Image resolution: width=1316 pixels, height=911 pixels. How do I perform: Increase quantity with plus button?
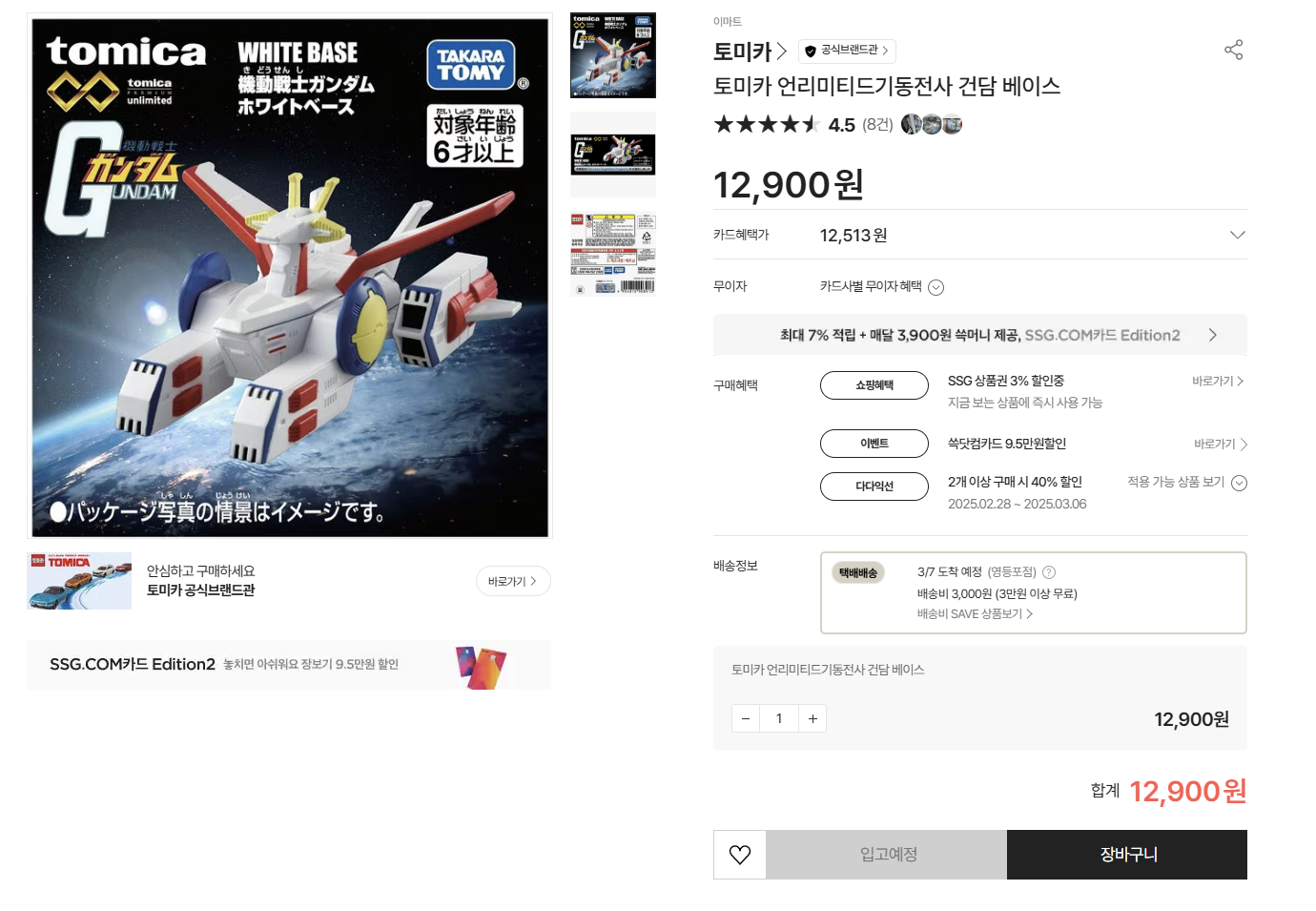pos(812,718)
